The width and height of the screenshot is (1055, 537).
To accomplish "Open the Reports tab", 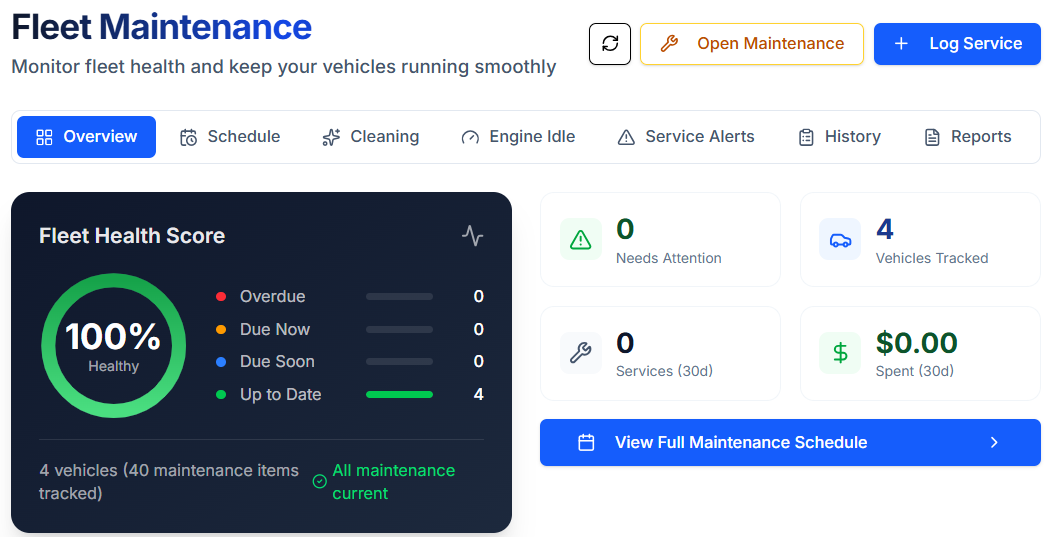I will 967,137.
